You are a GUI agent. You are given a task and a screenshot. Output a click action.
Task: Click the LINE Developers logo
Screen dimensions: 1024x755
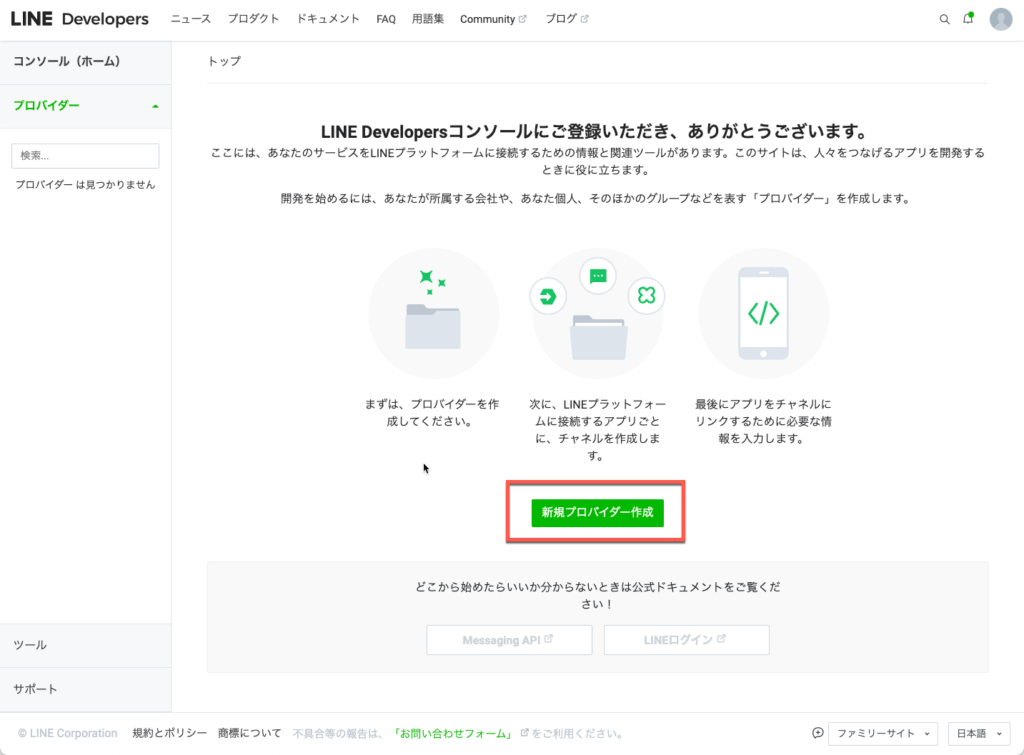coord(80,19)
